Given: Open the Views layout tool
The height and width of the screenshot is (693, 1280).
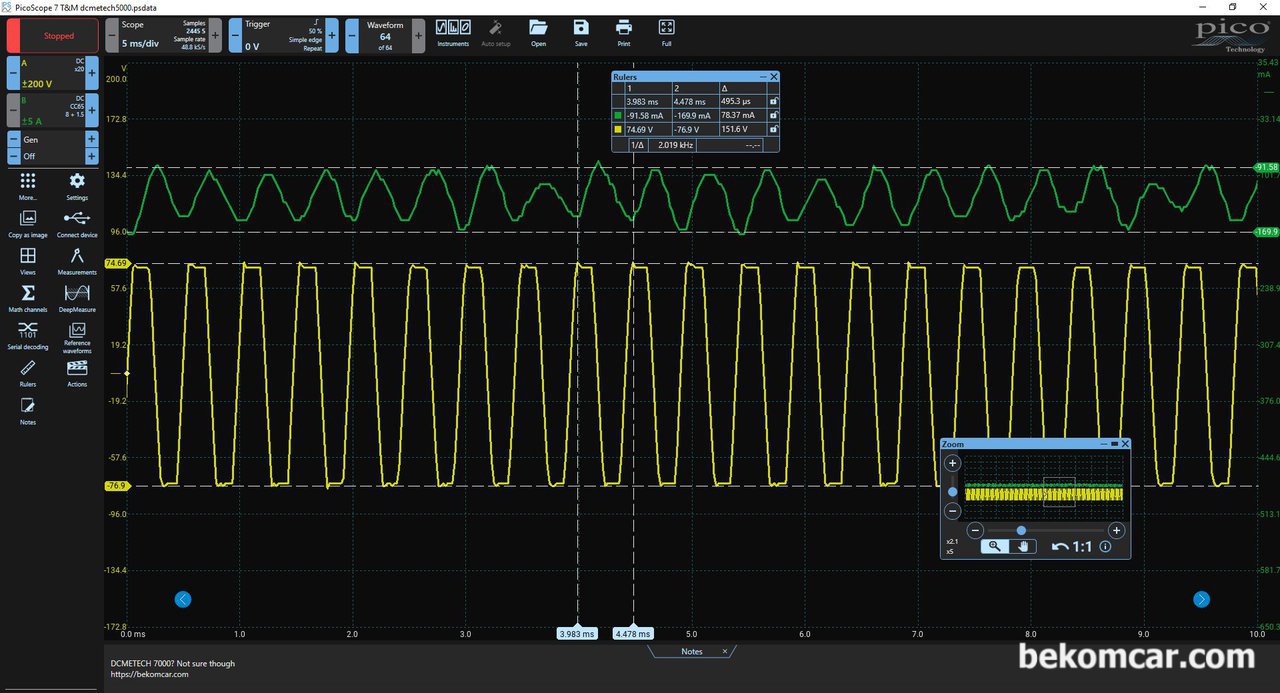Looking at the screenshot, I should click(28, 260).
